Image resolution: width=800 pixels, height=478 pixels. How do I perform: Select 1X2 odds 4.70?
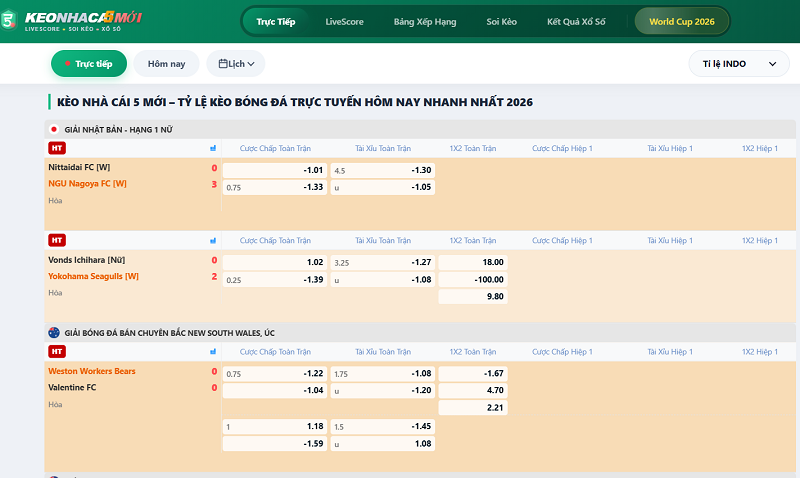(473, 390)
